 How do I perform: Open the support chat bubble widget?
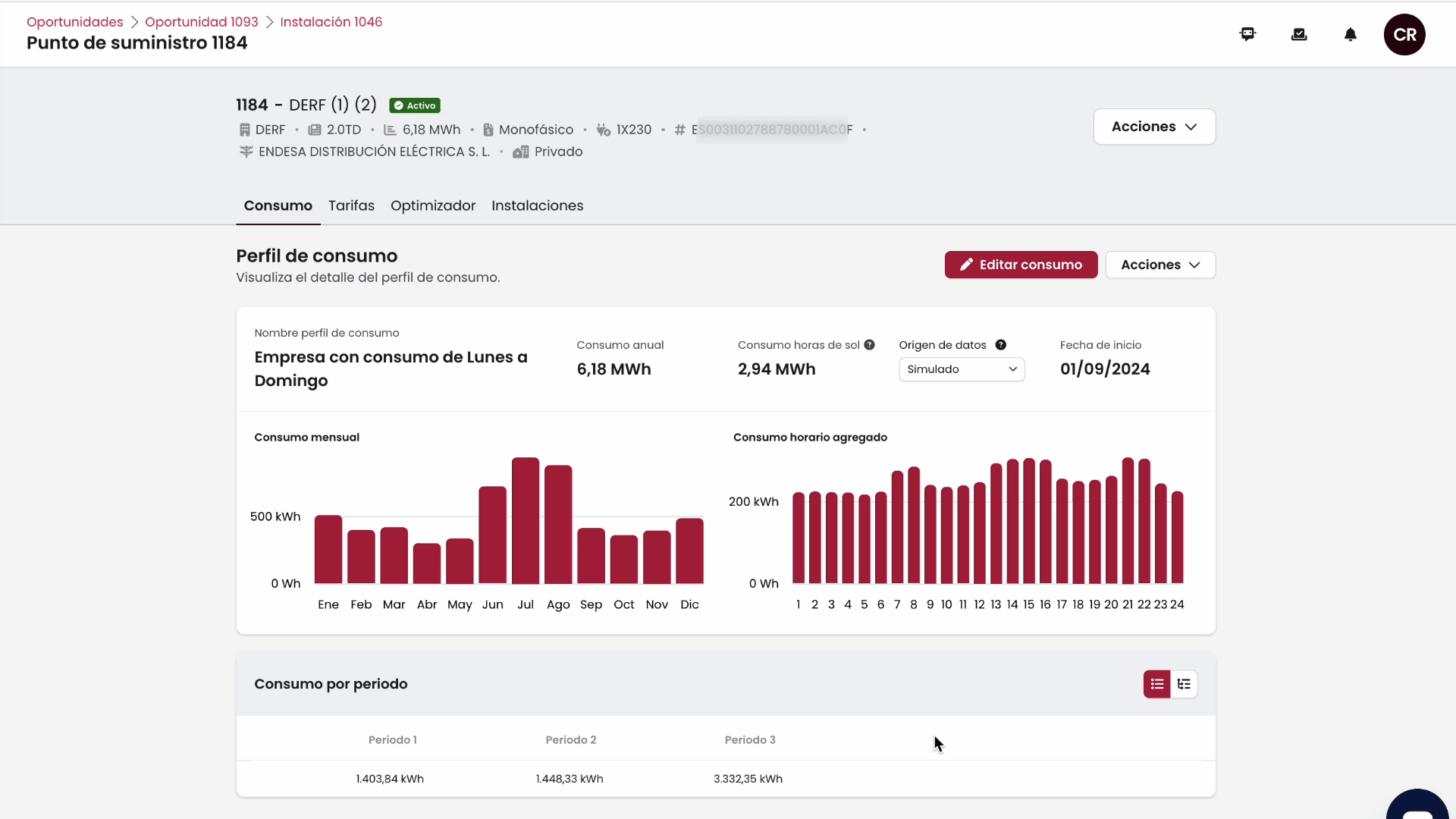(x=1417, y=806)
